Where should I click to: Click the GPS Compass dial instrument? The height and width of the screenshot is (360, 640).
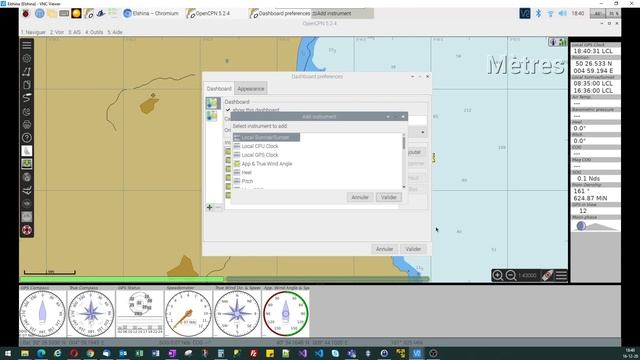(x=42, y=313)
